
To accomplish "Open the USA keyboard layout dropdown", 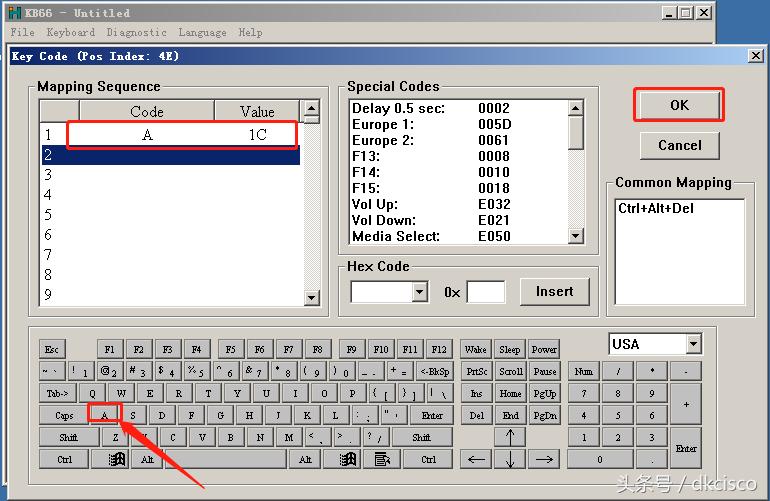I will tap(693, 344).
